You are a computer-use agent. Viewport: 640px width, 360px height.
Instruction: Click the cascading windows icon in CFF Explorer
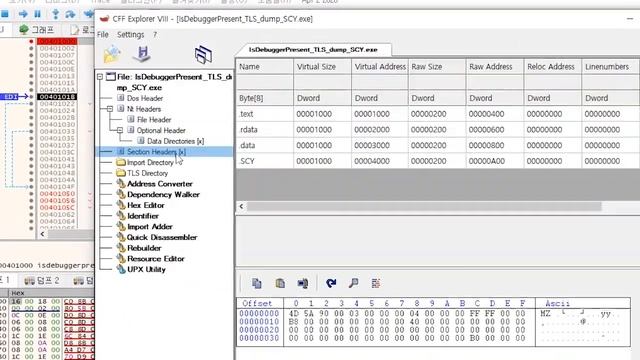(x=203, y=54)
